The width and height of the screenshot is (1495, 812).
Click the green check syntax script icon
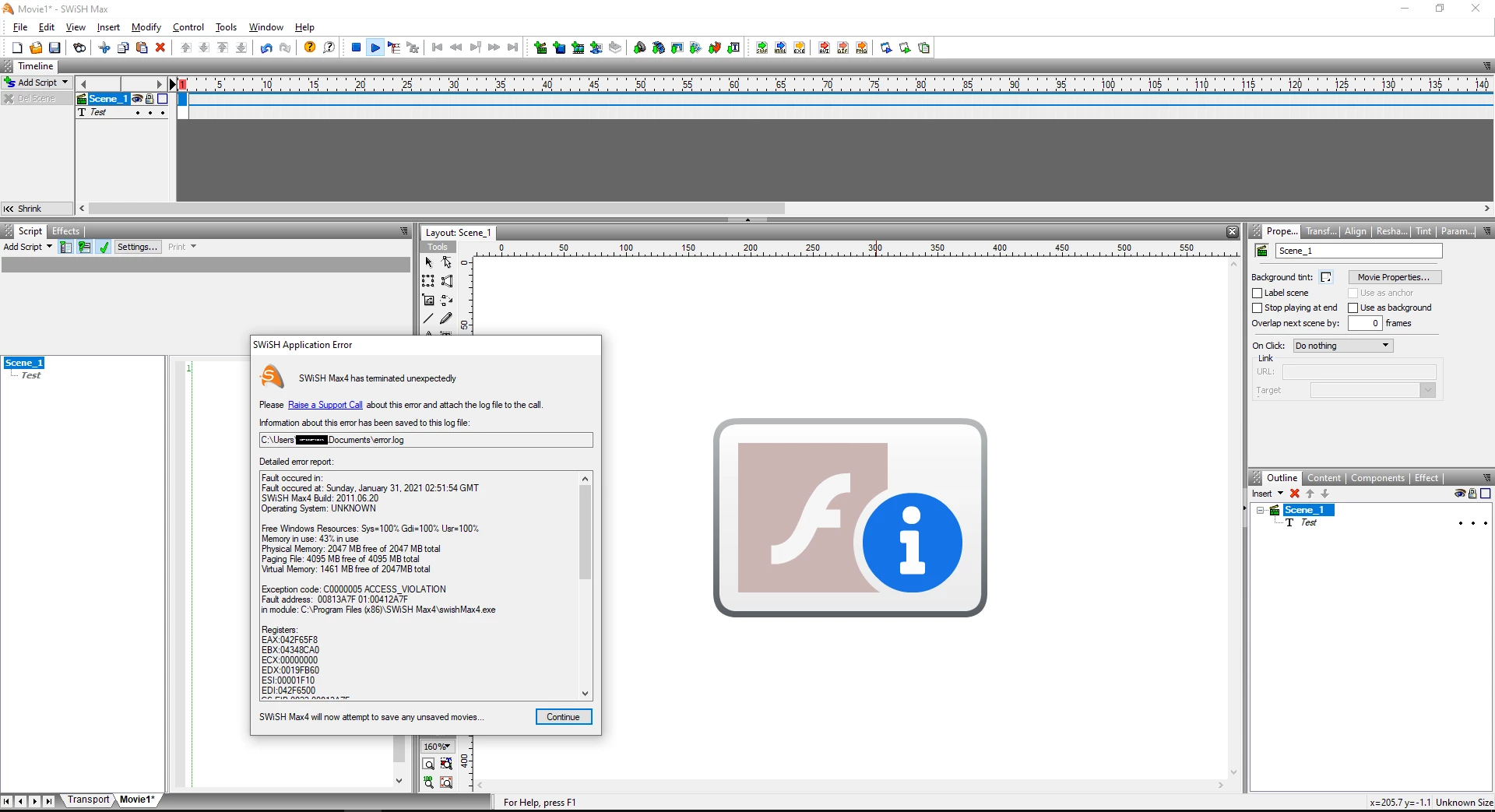coord(104,248)
